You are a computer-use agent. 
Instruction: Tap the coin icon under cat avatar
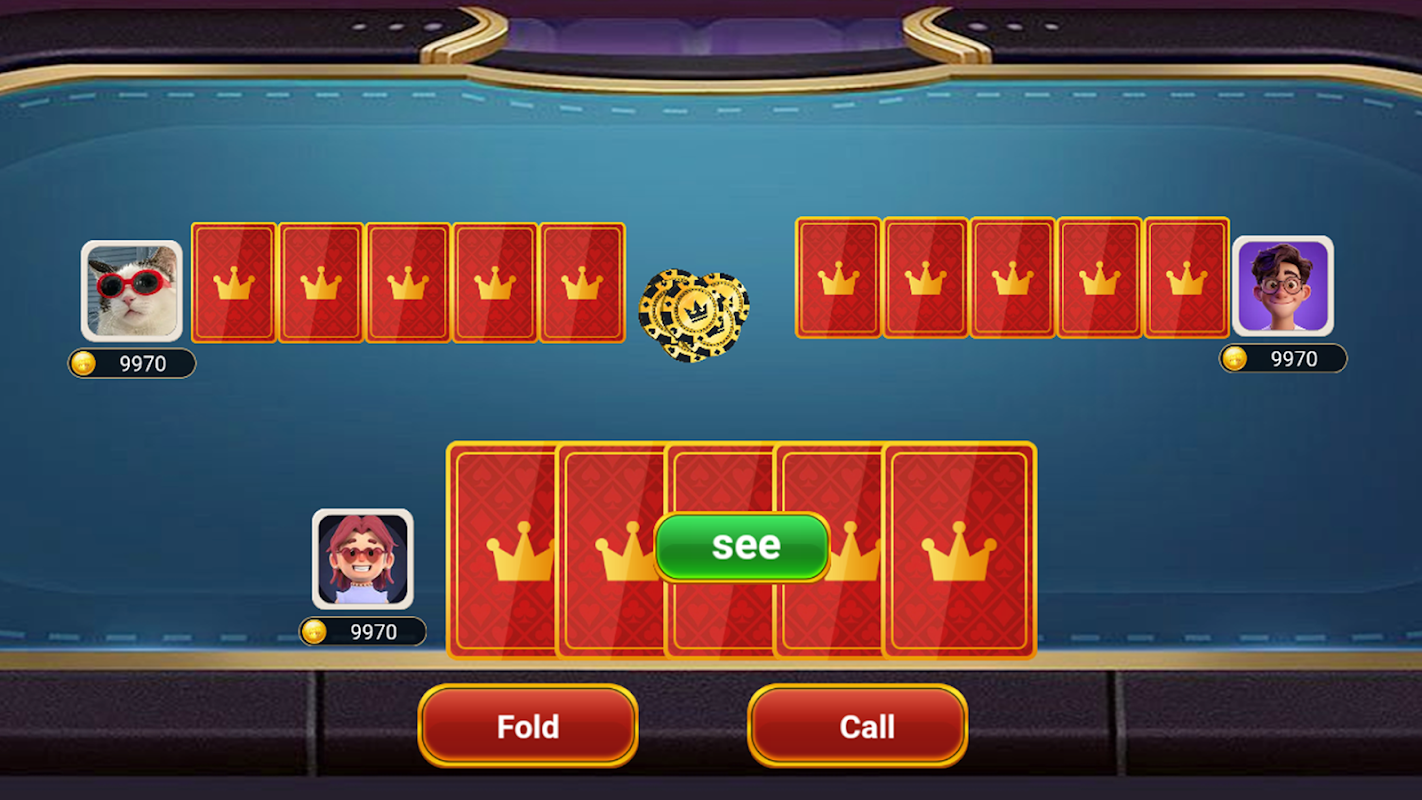pyautogui.click(x=84, y=363)
